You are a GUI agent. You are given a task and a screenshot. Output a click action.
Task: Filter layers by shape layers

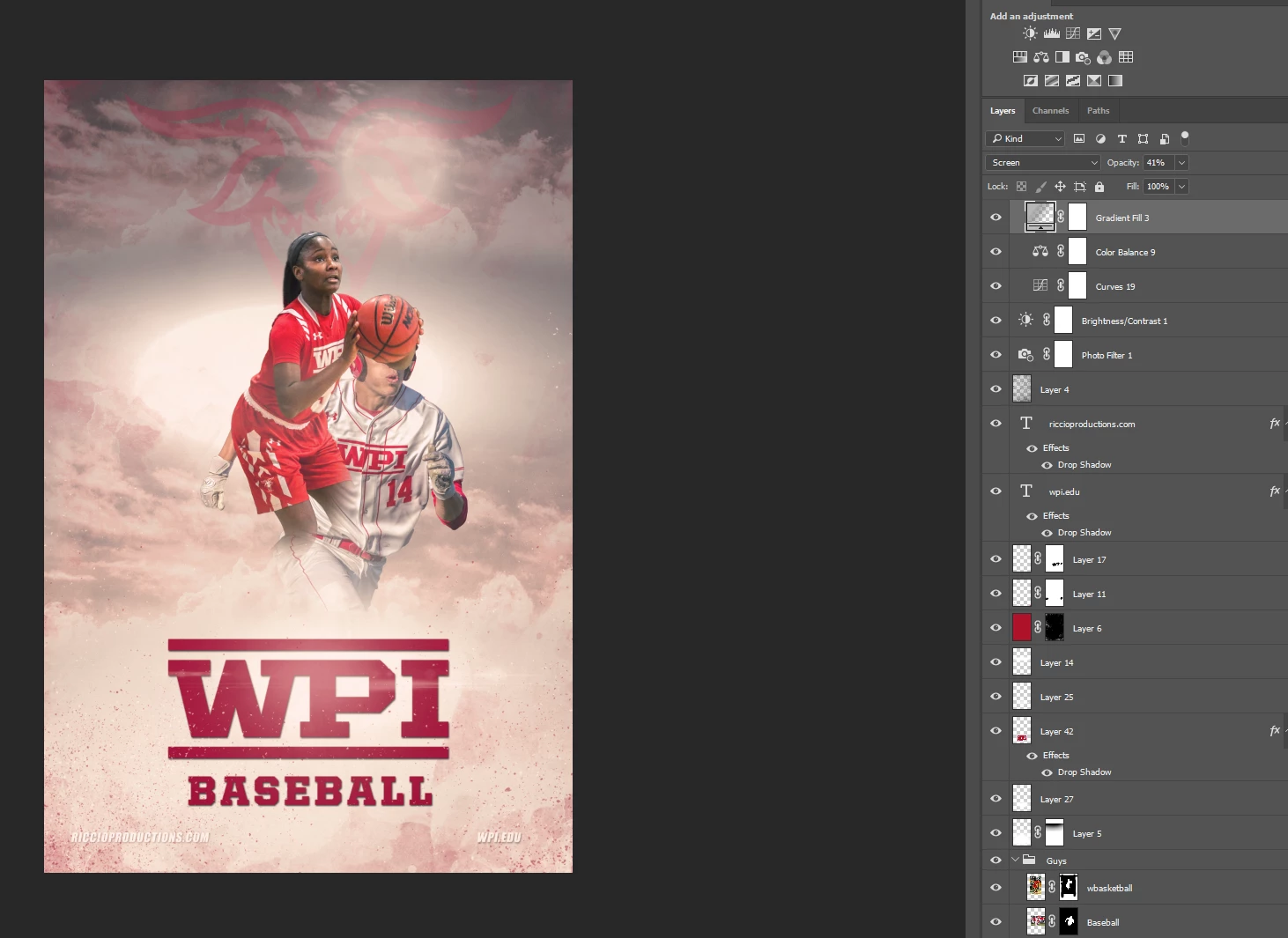[1143, 138]
